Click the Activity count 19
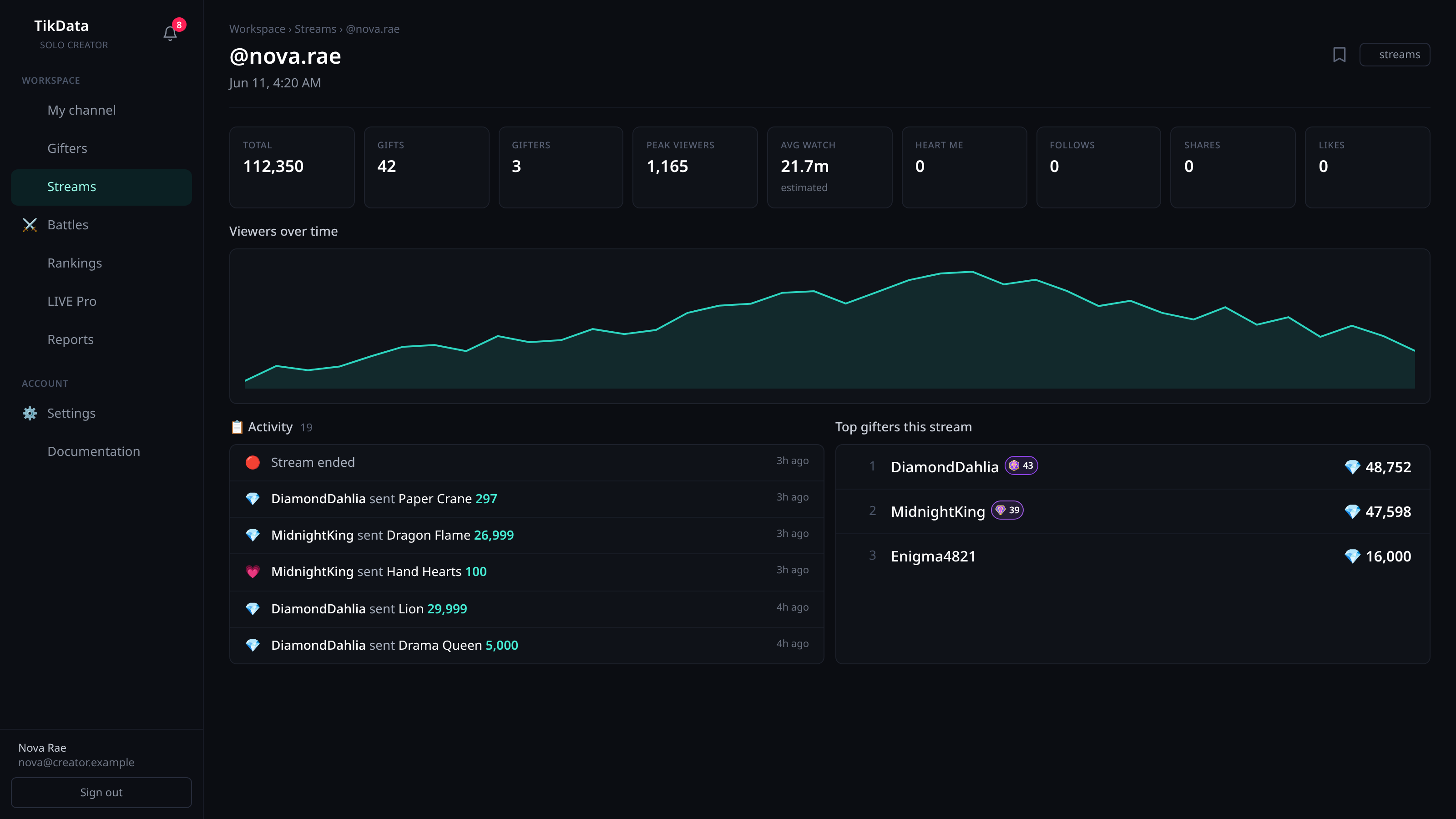The width and height of the screenshot is (1456, 819). pyautogui.click(x=306, y=428)
